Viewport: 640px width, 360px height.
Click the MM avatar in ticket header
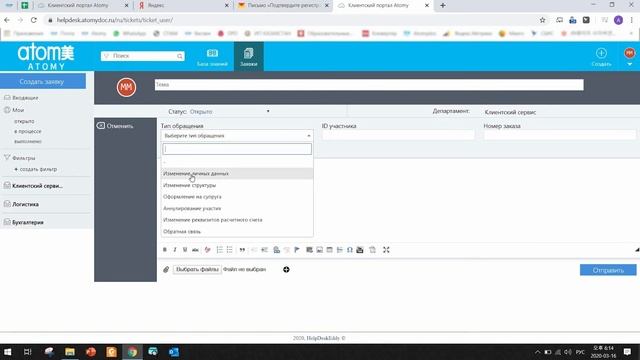[x=127, y=87]
